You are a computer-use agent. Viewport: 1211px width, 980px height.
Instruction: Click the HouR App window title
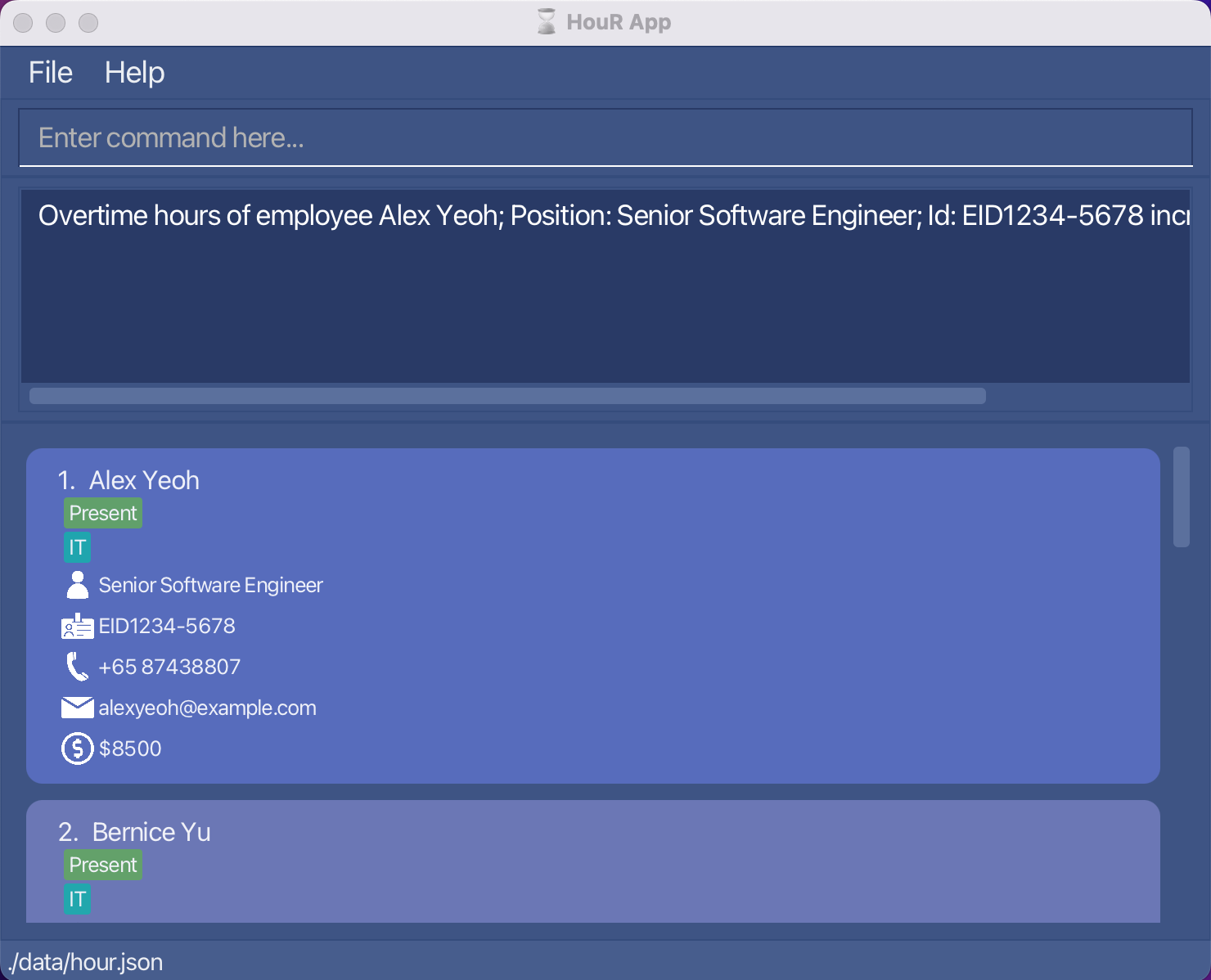619,22
